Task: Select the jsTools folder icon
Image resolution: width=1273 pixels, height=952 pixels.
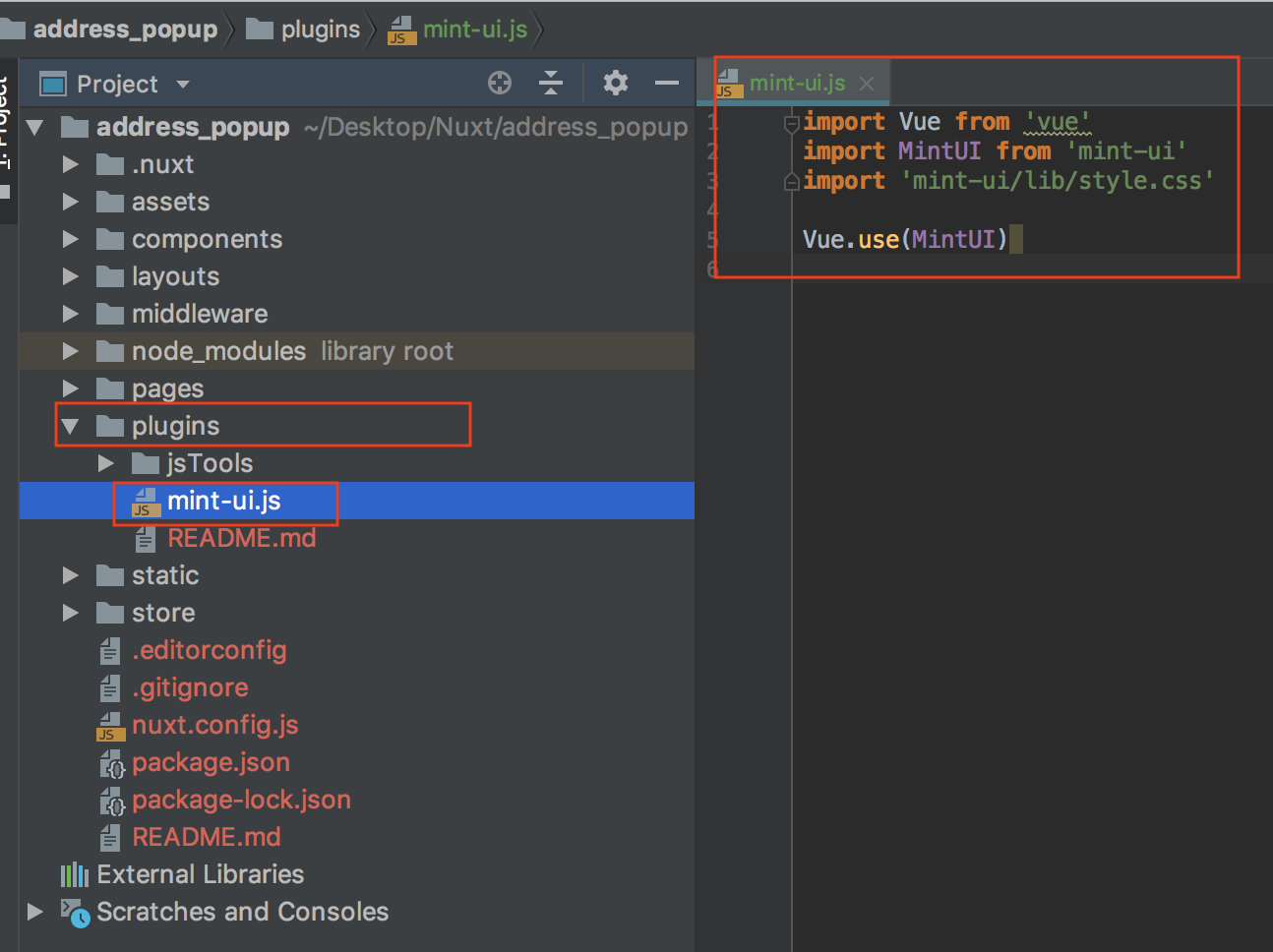Action: point(146,463)
